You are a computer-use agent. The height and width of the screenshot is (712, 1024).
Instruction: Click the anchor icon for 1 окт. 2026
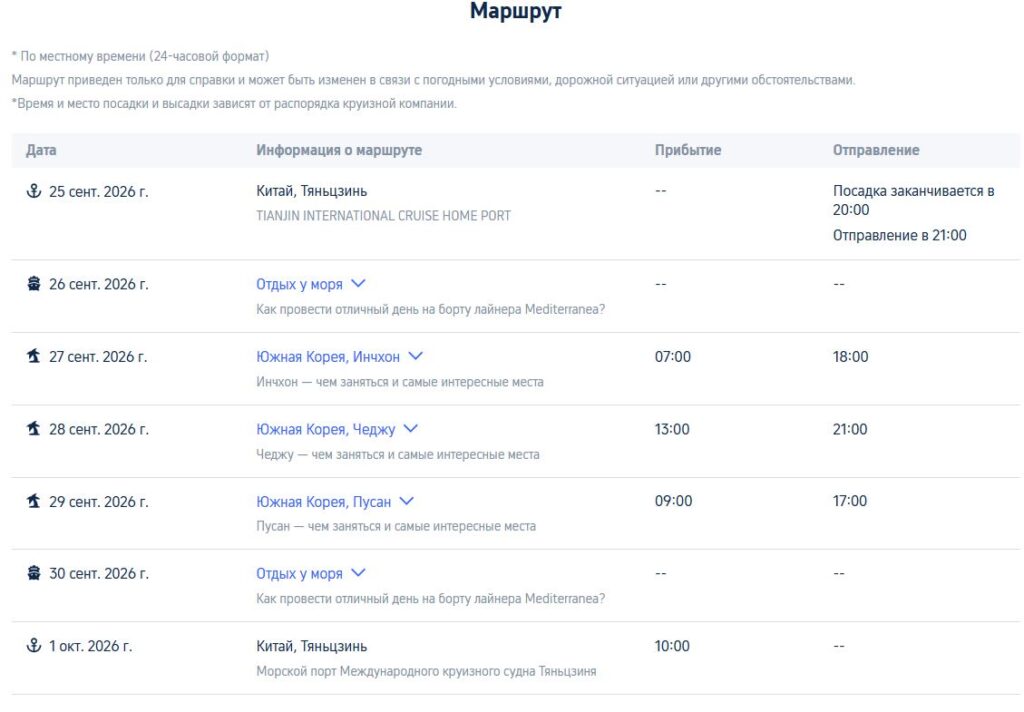(x=33, y=645)
